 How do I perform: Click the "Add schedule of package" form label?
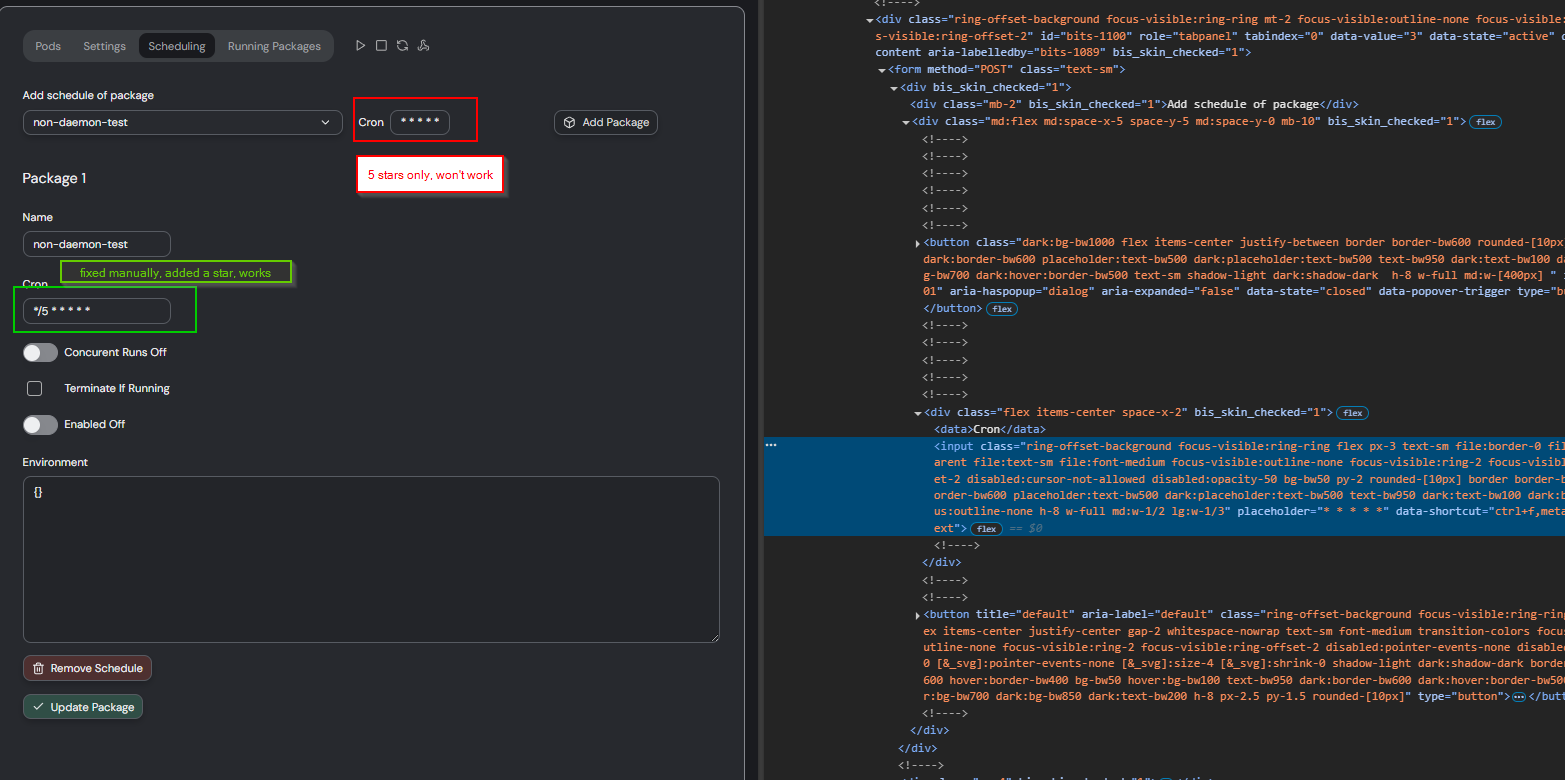(88, 95)
